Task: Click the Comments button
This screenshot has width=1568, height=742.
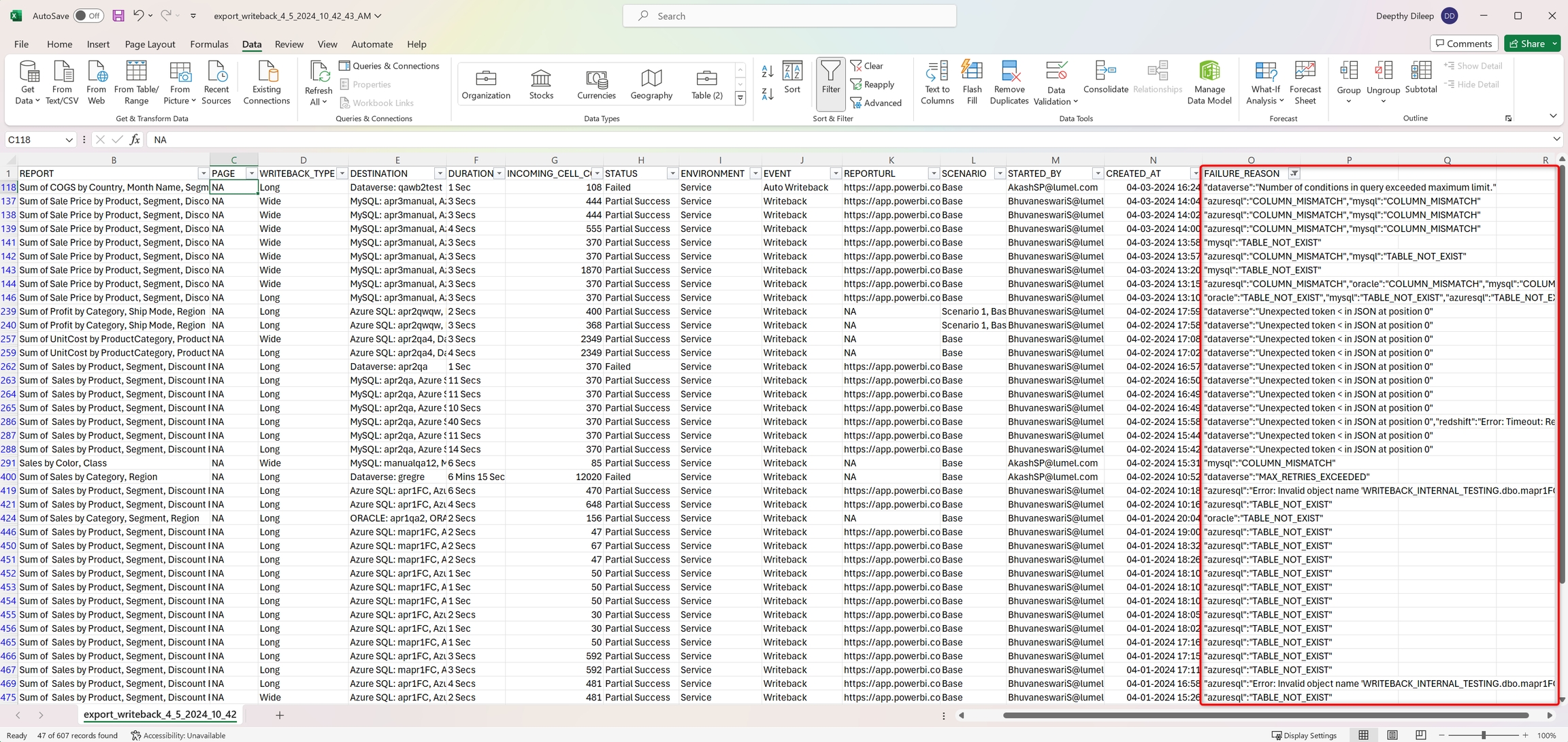Action: (1463, 44)
